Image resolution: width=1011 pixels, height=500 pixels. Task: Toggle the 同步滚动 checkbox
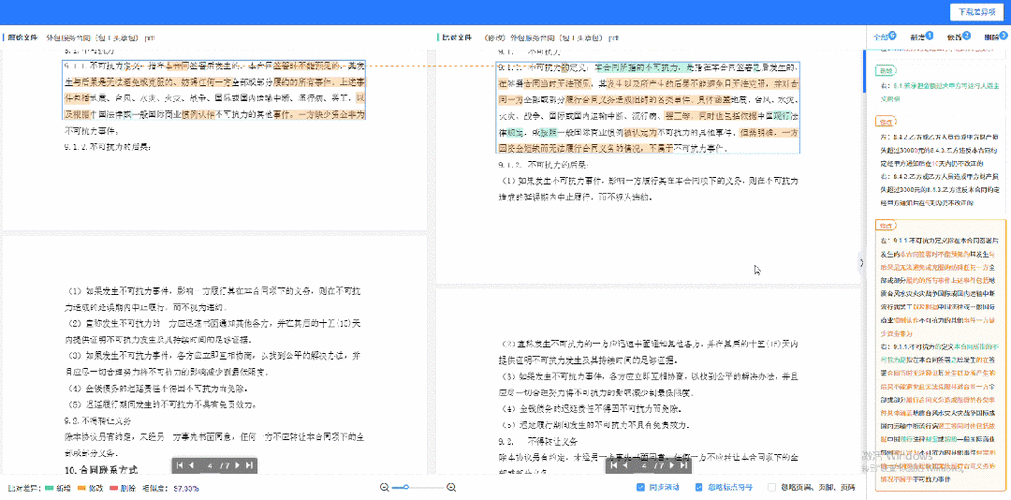coord(640,487)
